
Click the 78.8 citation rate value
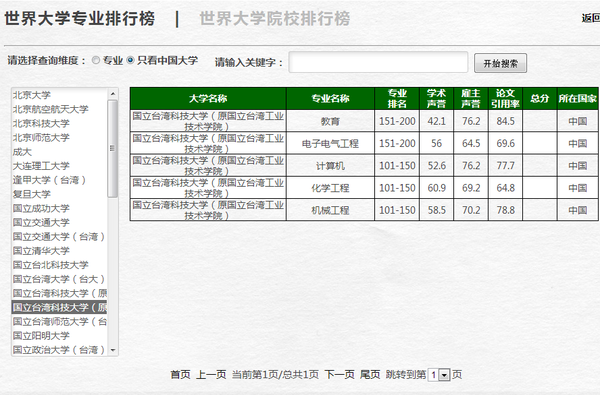coord(505,210)
